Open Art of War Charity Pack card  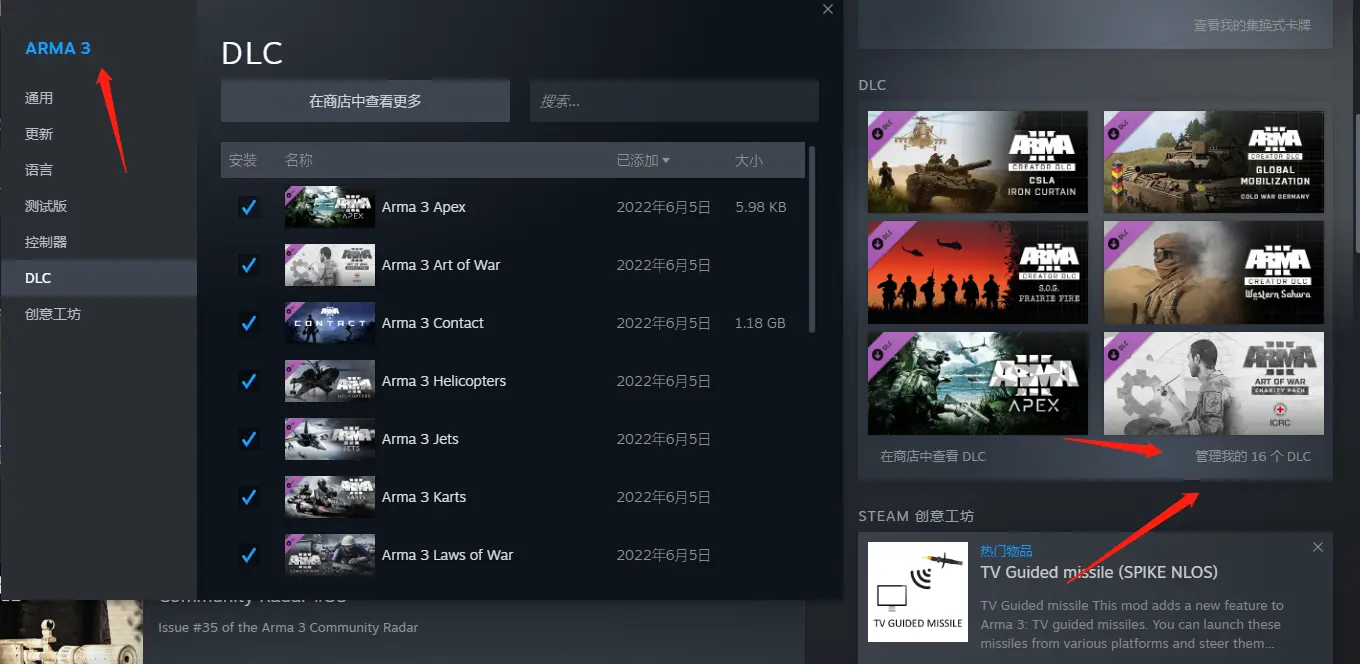[1214, 383]
